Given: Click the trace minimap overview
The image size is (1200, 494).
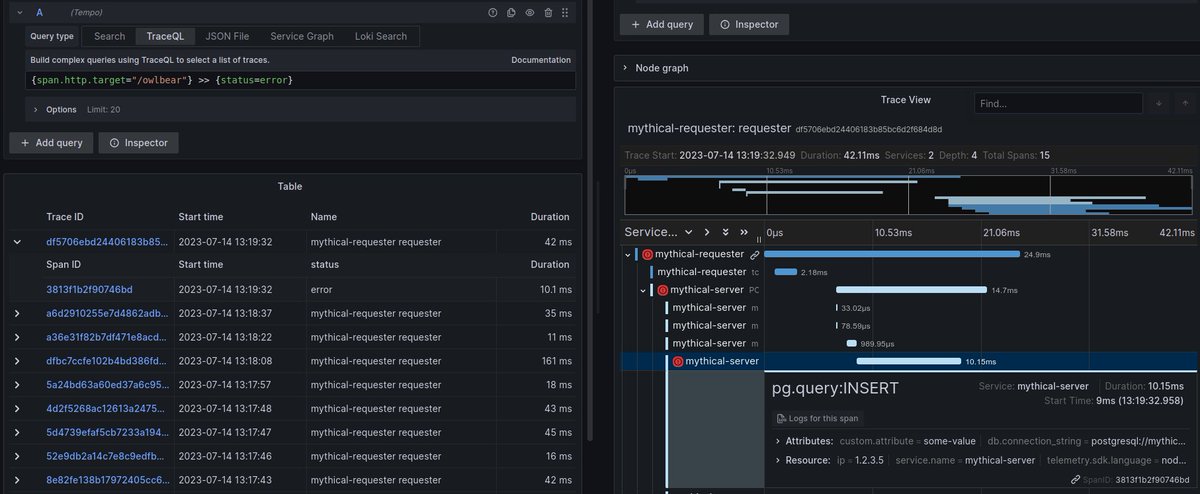Looking at the screenshot, I should tap(908, 195).
